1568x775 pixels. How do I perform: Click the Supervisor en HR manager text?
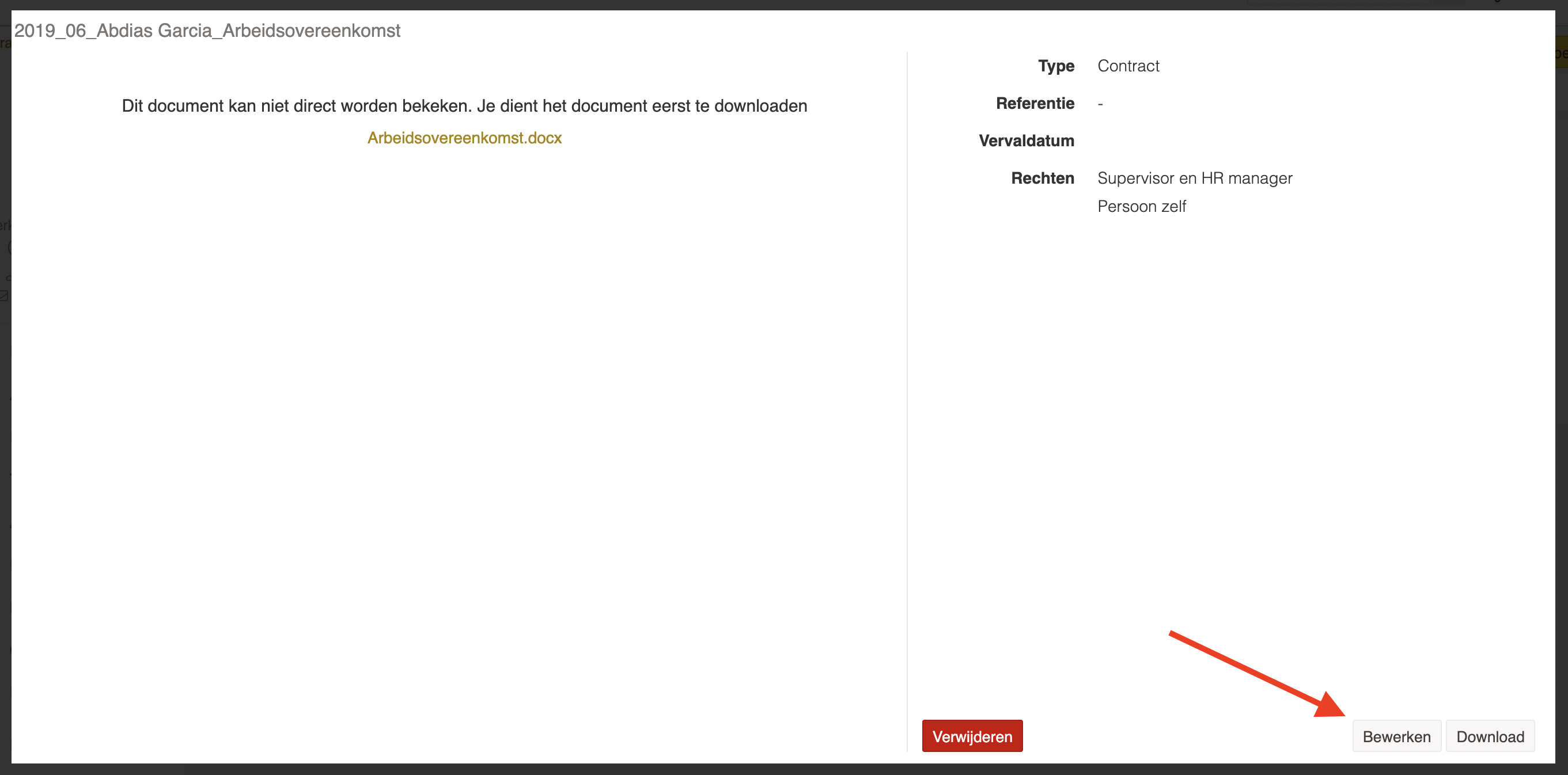[x=1195, y=178]
